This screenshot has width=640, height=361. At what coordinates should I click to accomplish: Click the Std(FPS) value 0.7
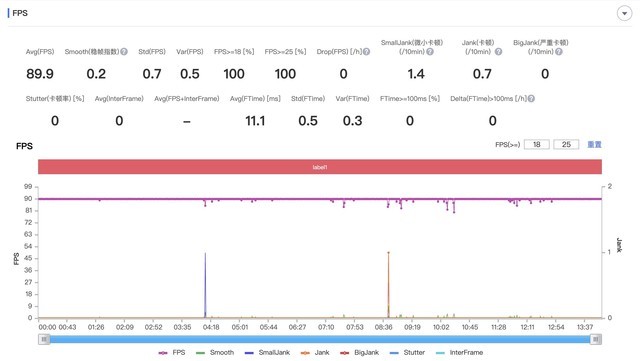click(x=152, y=74)
